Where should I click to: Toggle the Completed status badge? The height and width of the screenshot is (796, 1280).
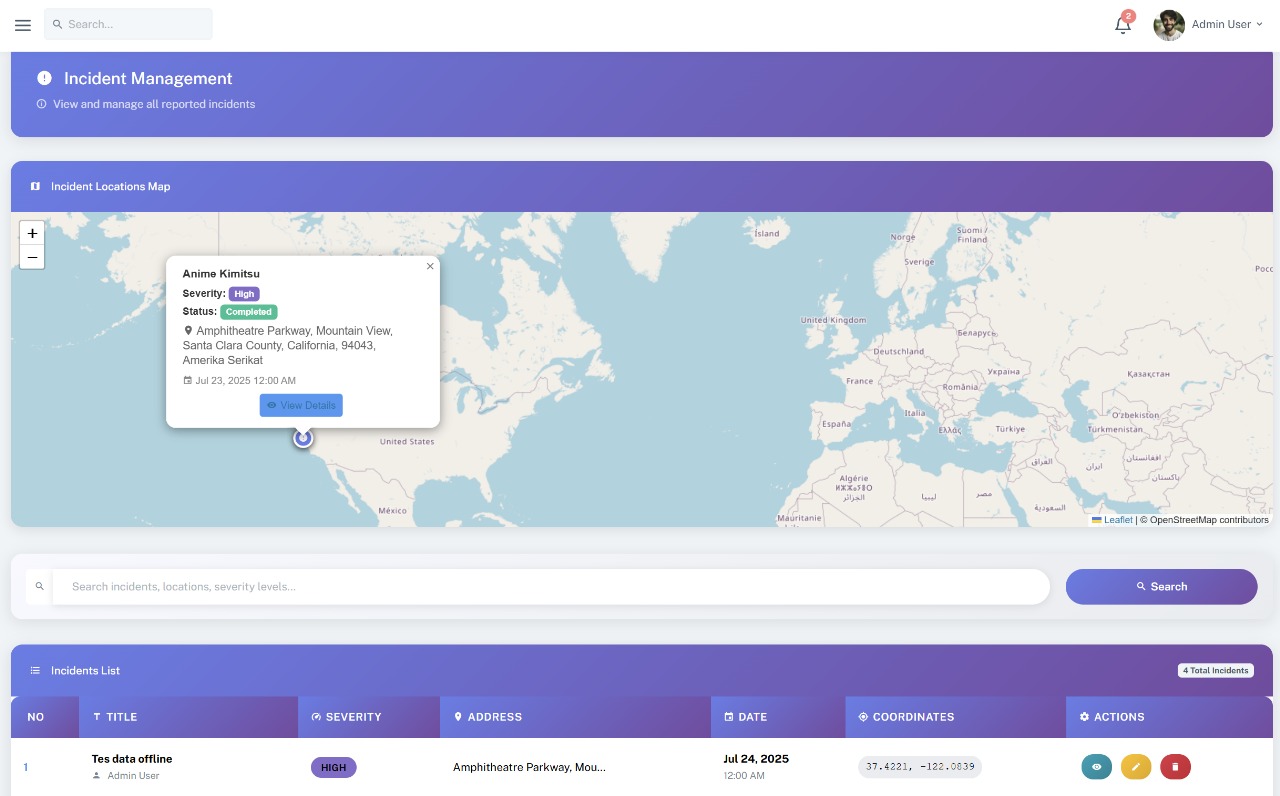click(248, 311)
